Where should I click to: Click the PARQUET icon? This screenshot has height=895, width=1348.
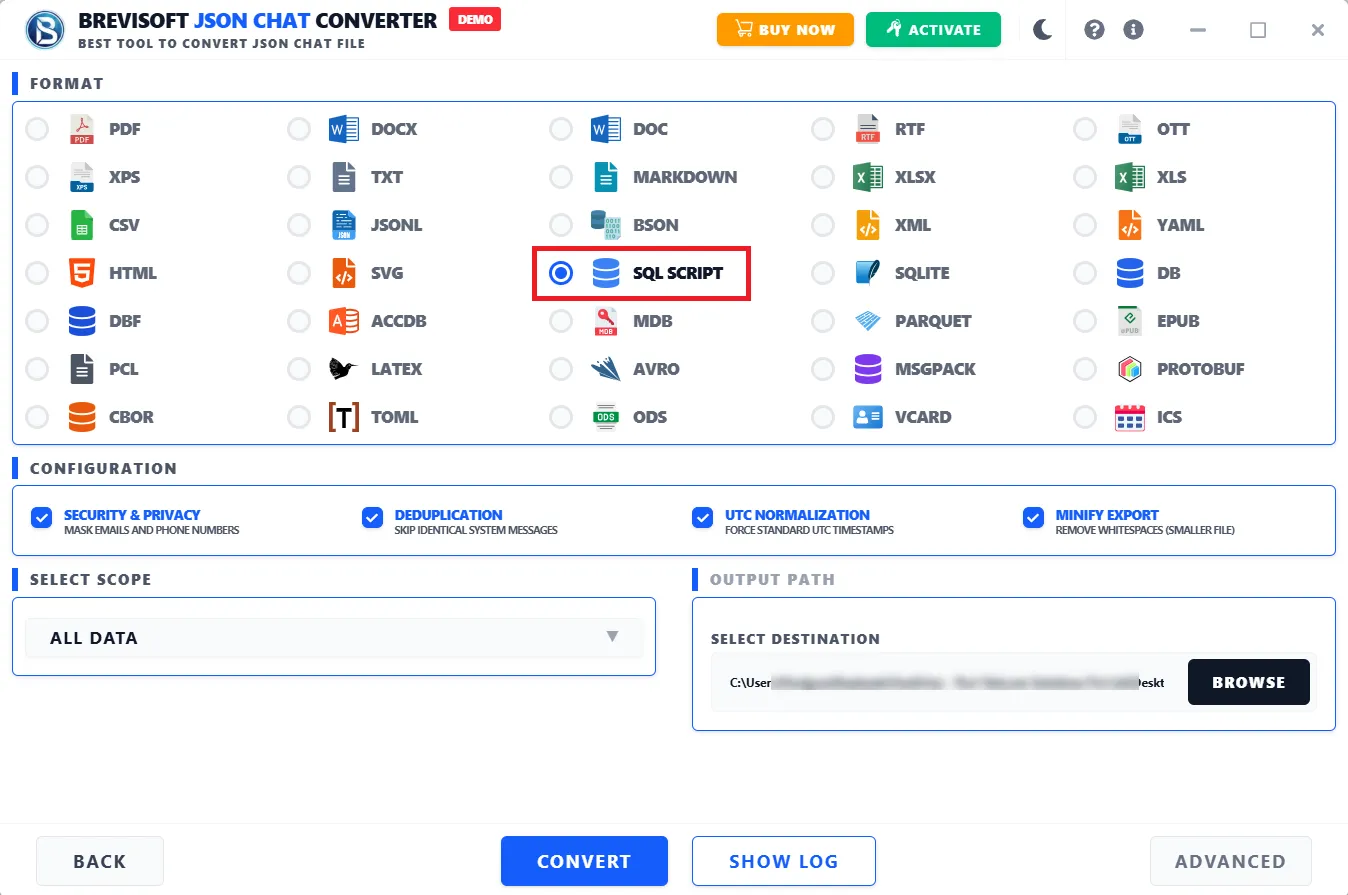point(868,321)
